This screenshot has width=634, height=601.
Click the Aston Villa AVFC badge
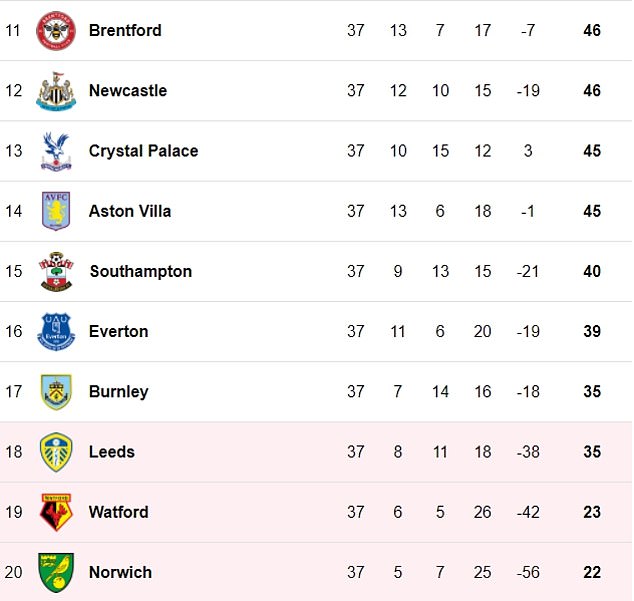56,211
